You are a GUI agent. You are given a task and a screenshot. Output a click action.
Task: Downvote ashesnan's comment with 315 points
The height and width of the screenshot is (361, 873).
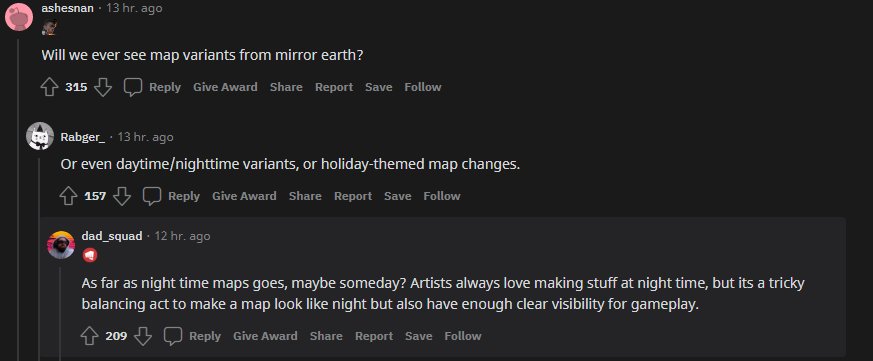pyautogui.click(x=103, y=87)
